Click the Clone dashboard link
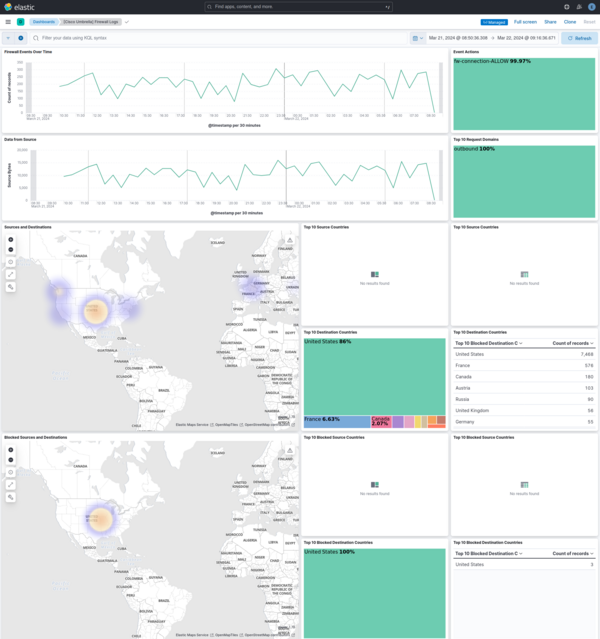The width and height of the screenshot is (600, 639). tap(570, 21)
